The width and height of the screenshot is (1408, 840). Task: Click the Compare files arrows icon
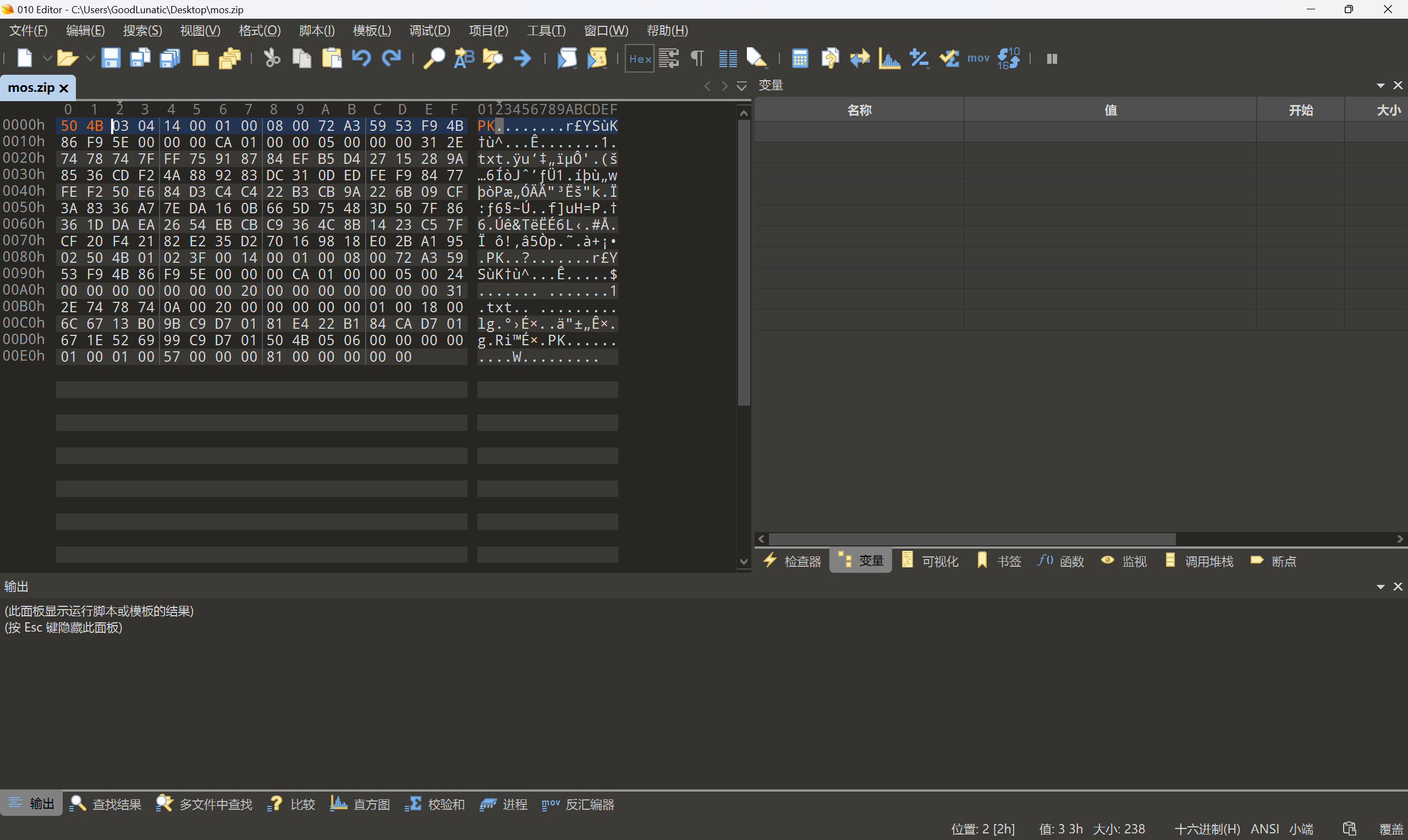tap(860, 58)
